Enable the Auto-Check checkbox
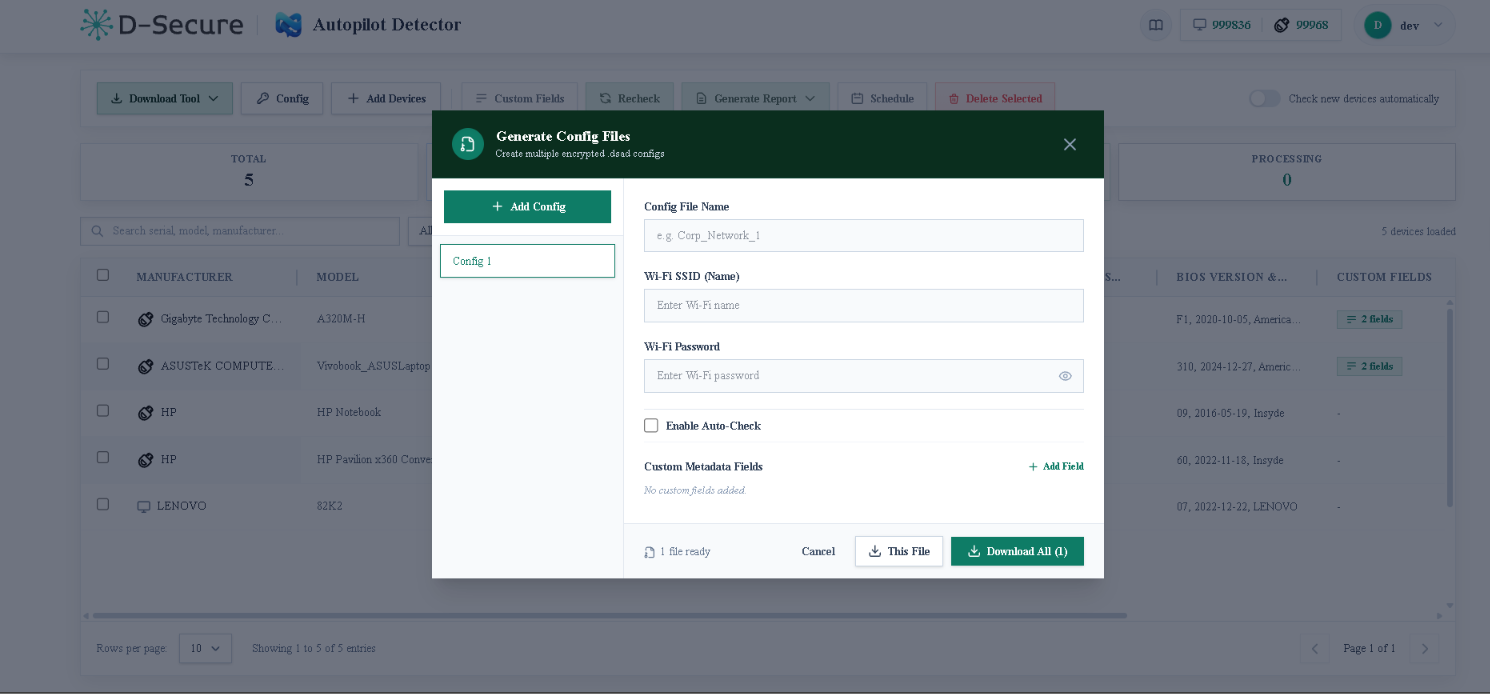The image size is (1490, 694). pyautogui.click(x=651, y=425)
